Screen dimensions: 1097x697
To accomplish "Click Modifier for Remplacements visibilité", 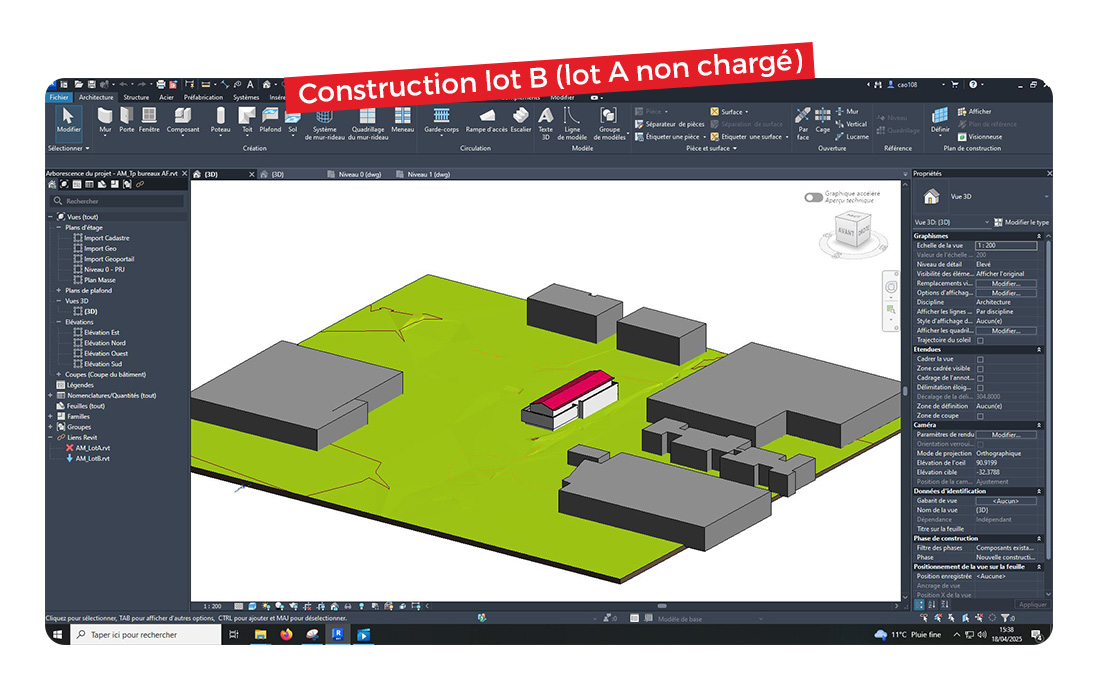I will pyautogui.click(x=1006, y=283).
